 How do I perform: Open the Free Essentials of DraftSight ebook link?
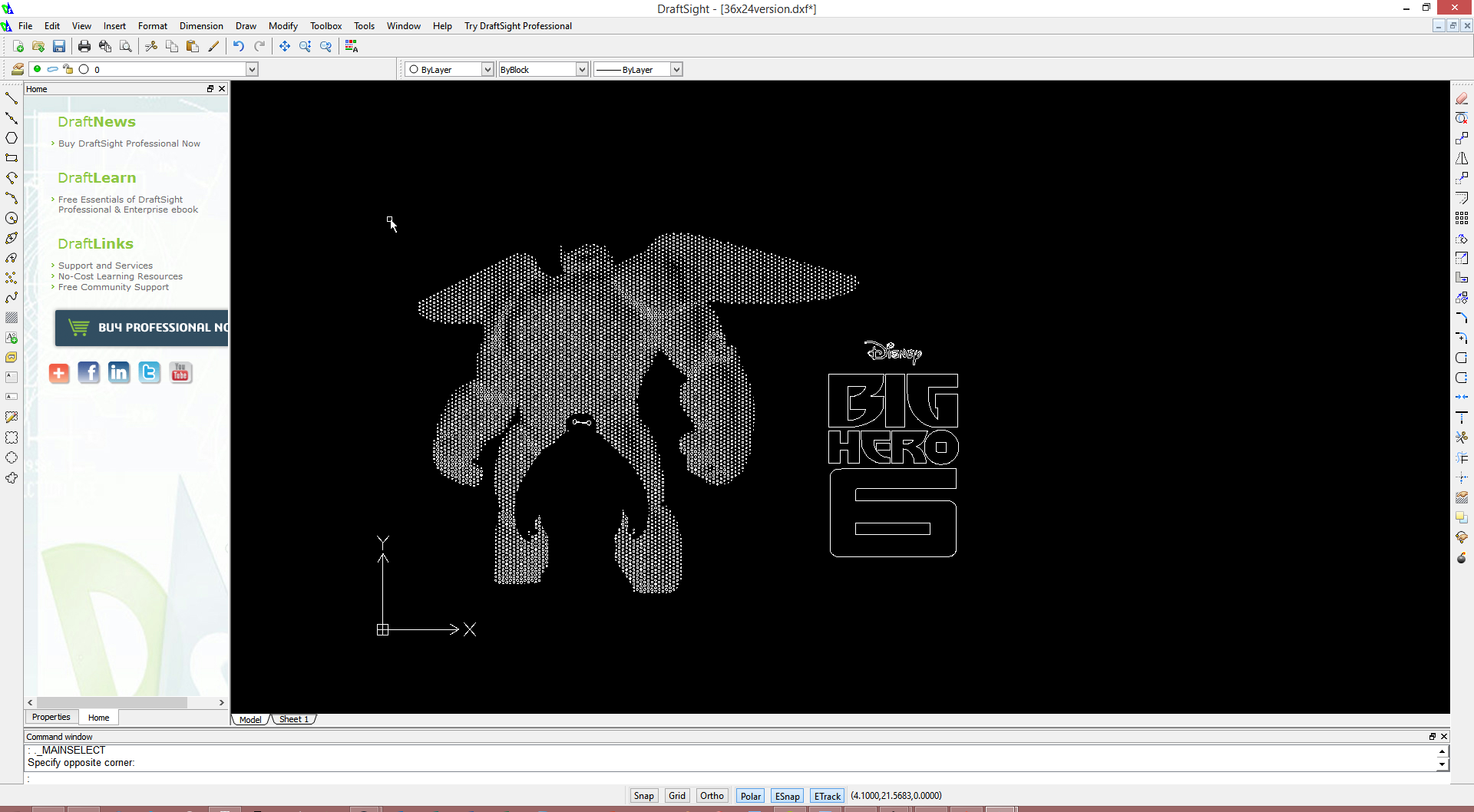point(128,204)
